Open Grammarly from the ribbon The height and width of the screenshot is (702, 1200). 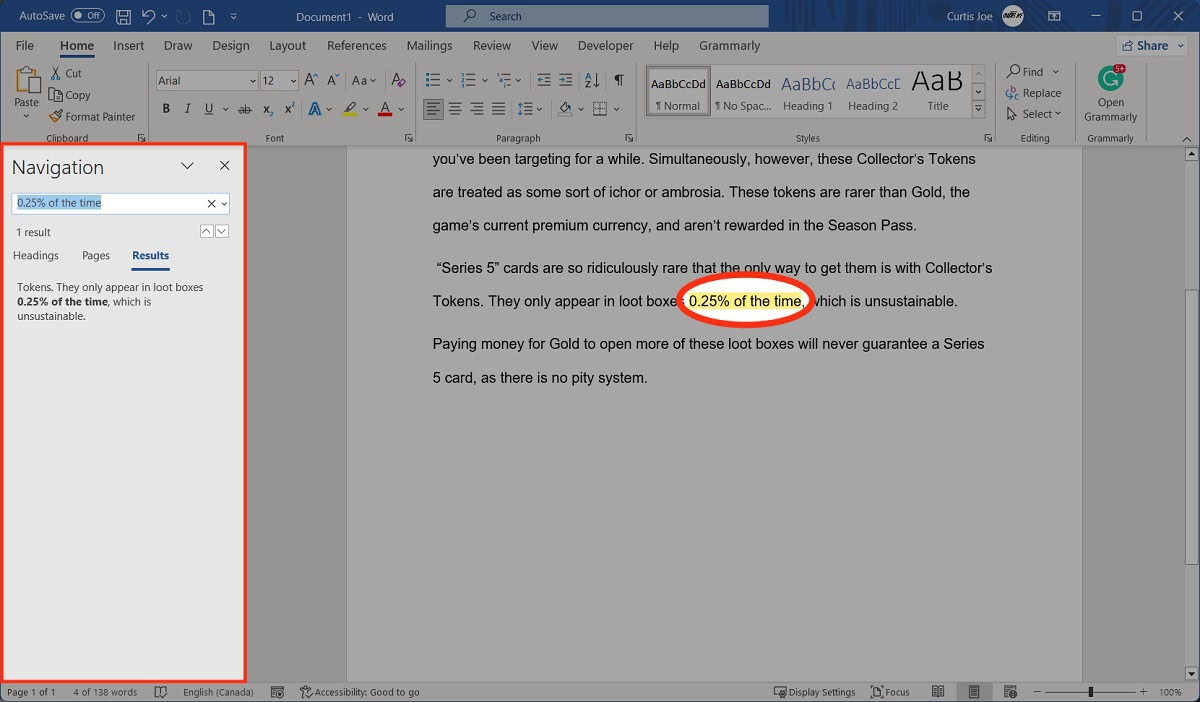(1110, 93)
